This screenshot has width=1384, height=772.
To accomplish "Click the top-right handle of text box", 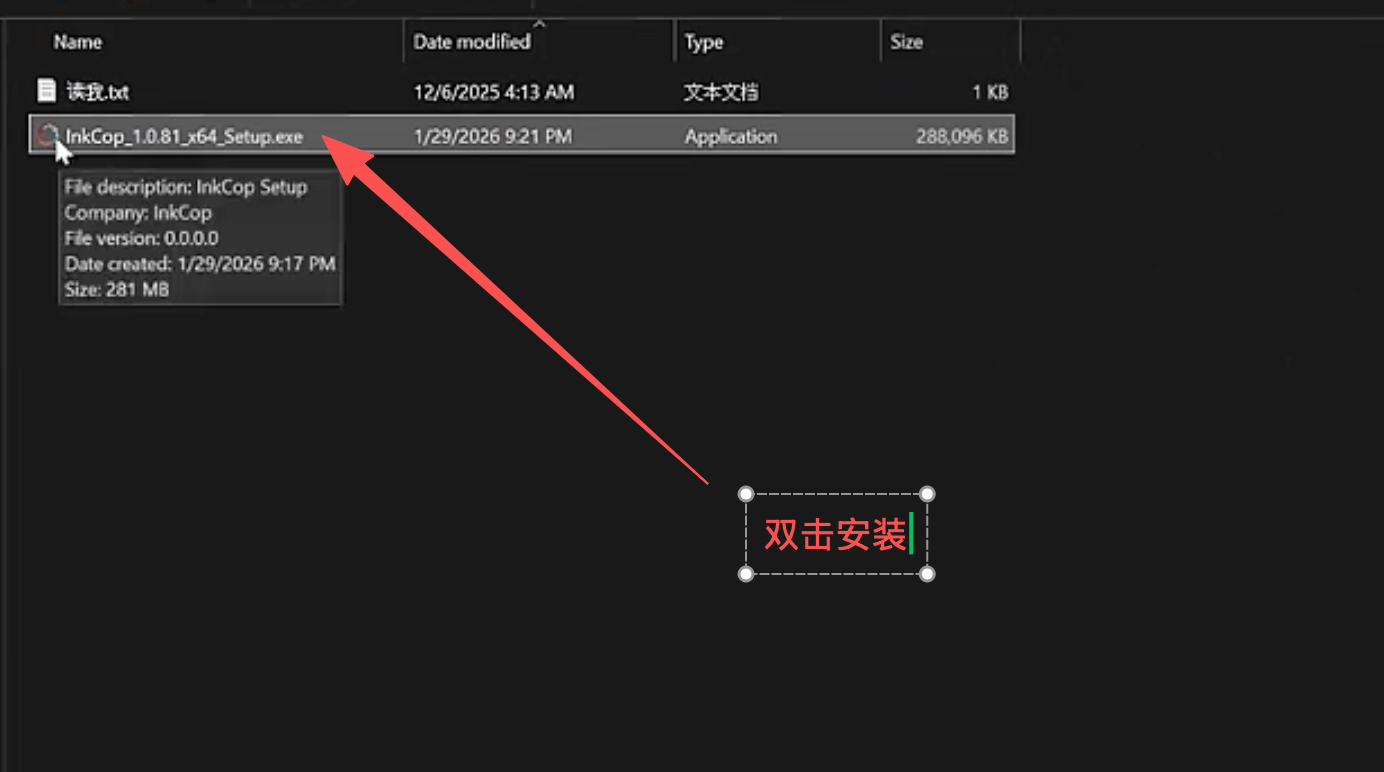I will (927, 494).
